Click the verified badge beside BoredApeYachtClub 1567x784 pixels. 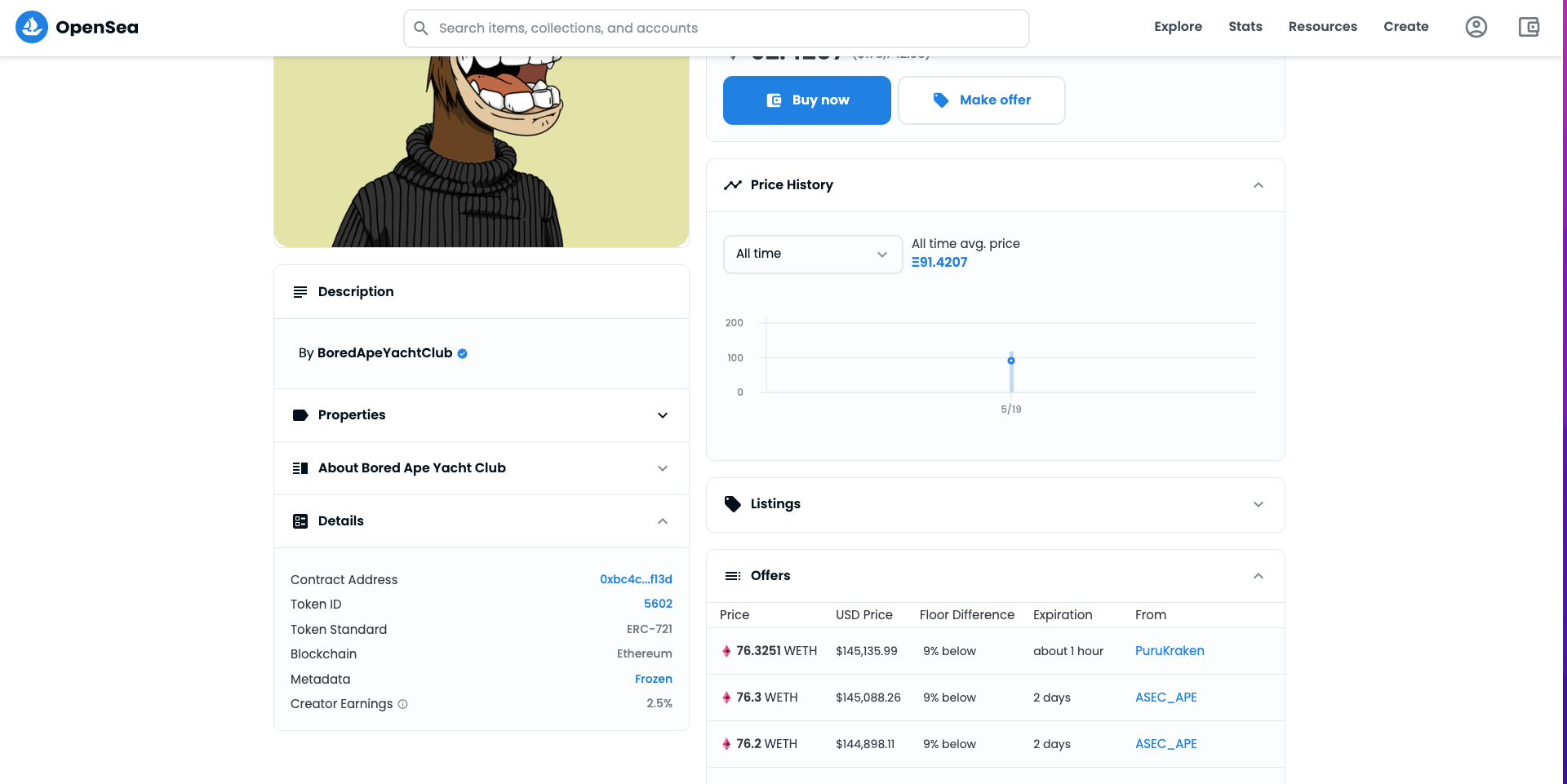[x=462, y=353]
